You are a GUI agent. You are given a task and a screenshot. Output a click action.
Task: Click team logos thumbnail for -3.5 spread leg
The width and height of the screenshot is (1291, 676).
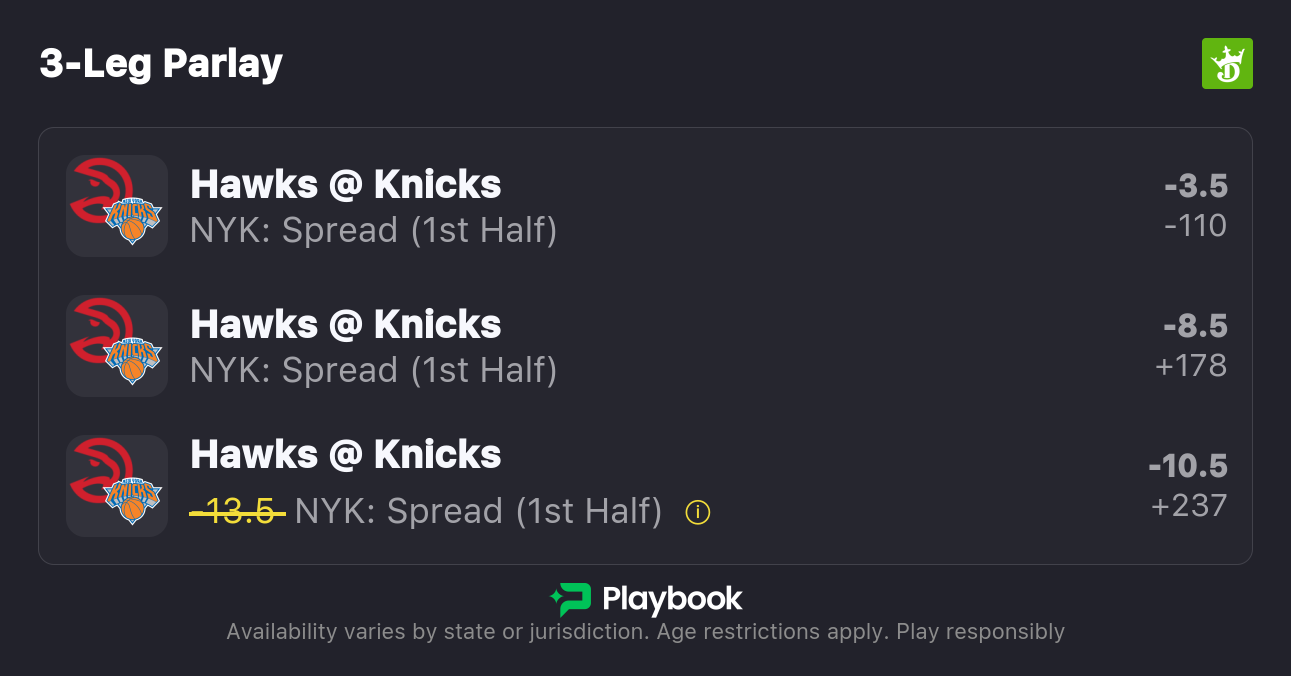[x=116, y=206]
